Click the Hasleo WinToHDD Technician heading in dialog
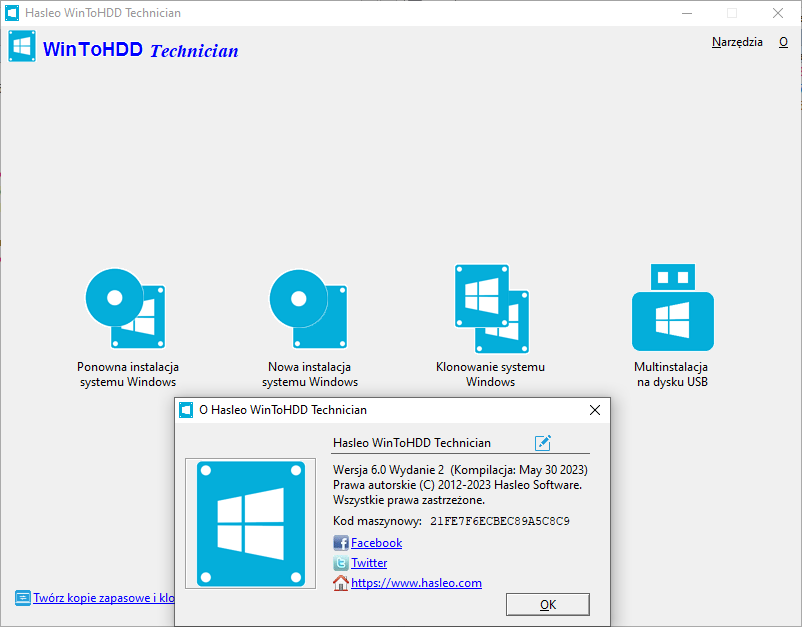The height and width of the screenshot is (627, 802). (x=412, y=443)
